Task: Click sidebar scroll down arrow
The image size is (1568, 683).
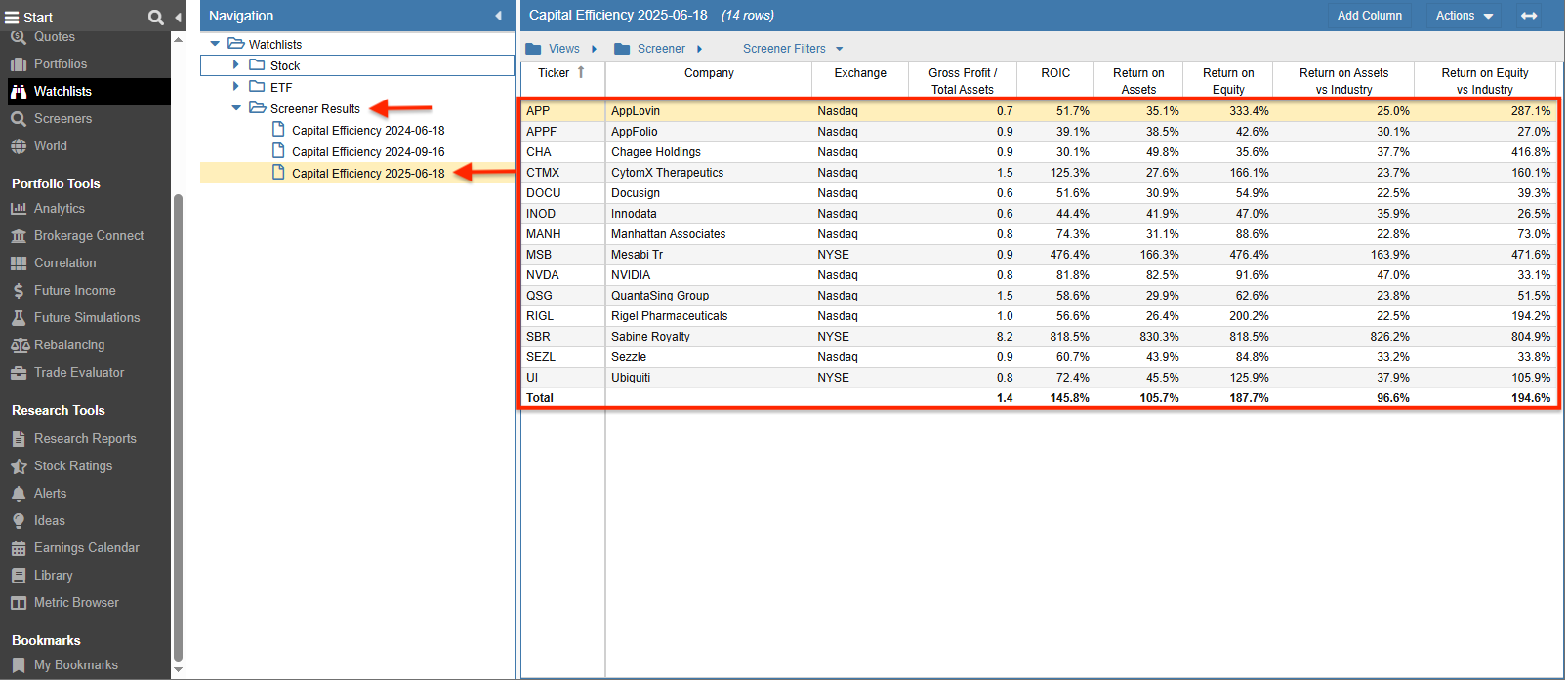Action: [x=178, y=670]
